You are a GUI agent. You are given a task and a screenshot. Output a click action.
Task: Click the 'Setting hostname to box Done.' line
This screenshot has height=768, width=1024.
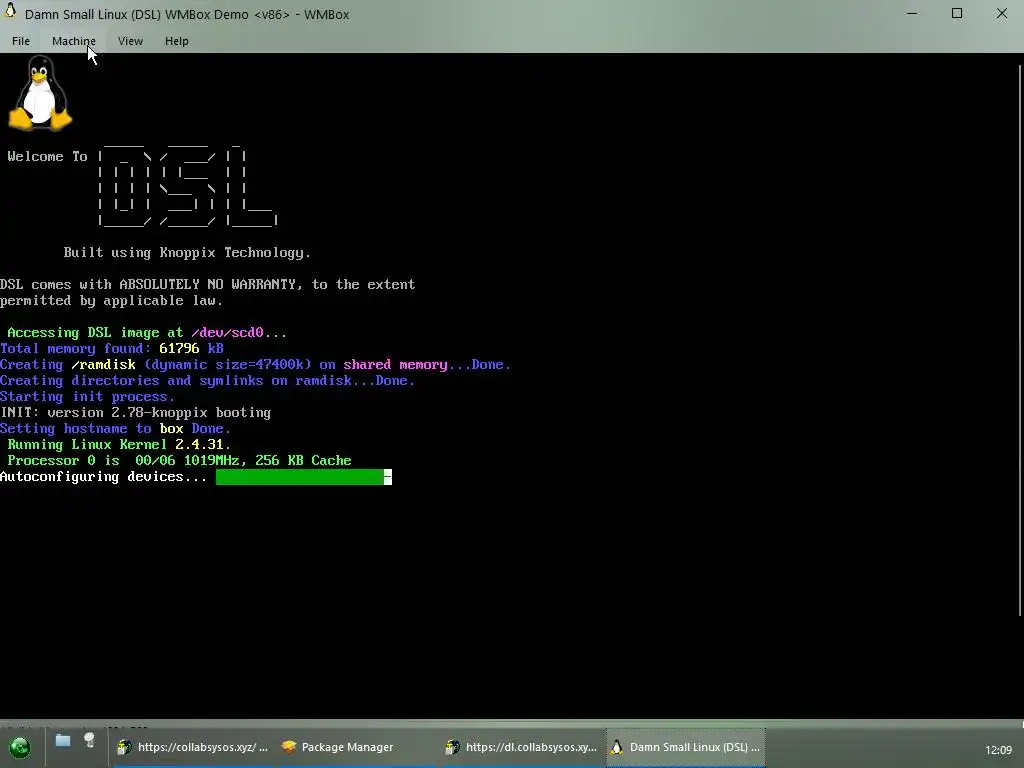point(115,429)
